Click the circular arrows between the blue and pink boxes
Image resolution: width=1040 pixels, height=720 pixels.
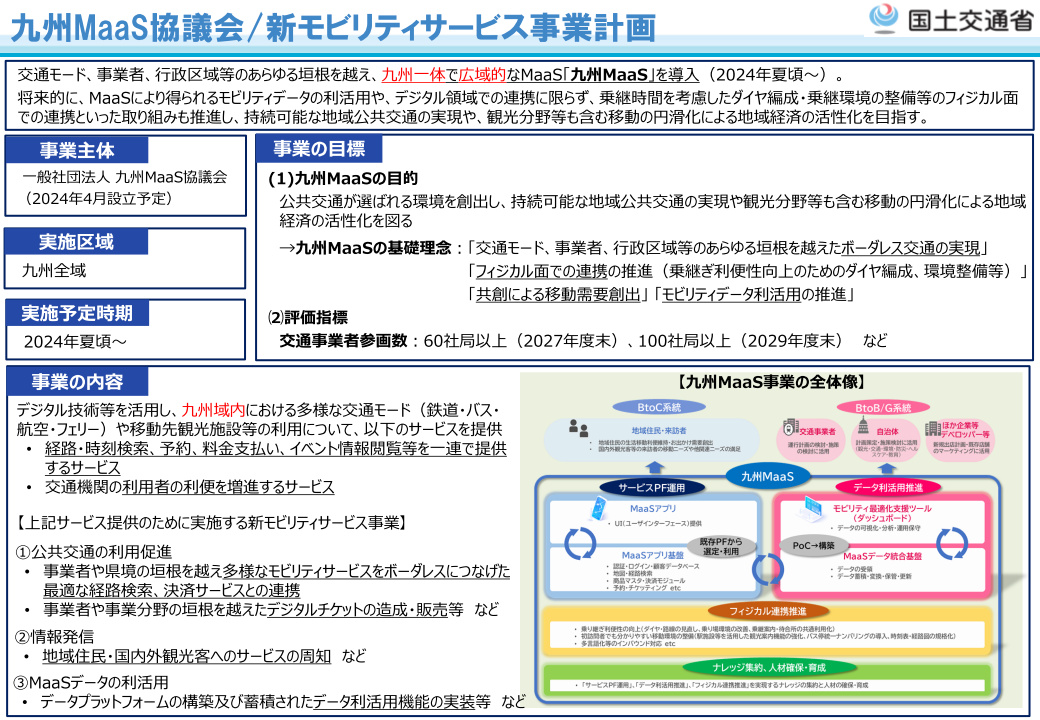767,568
